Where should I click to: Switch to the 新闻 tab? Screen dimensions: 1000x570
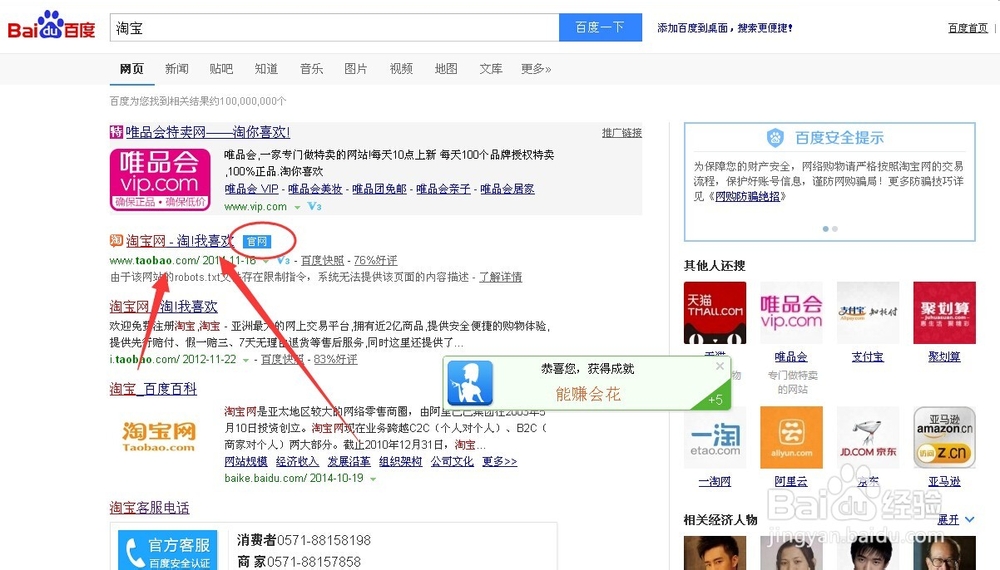pos(177,69)
